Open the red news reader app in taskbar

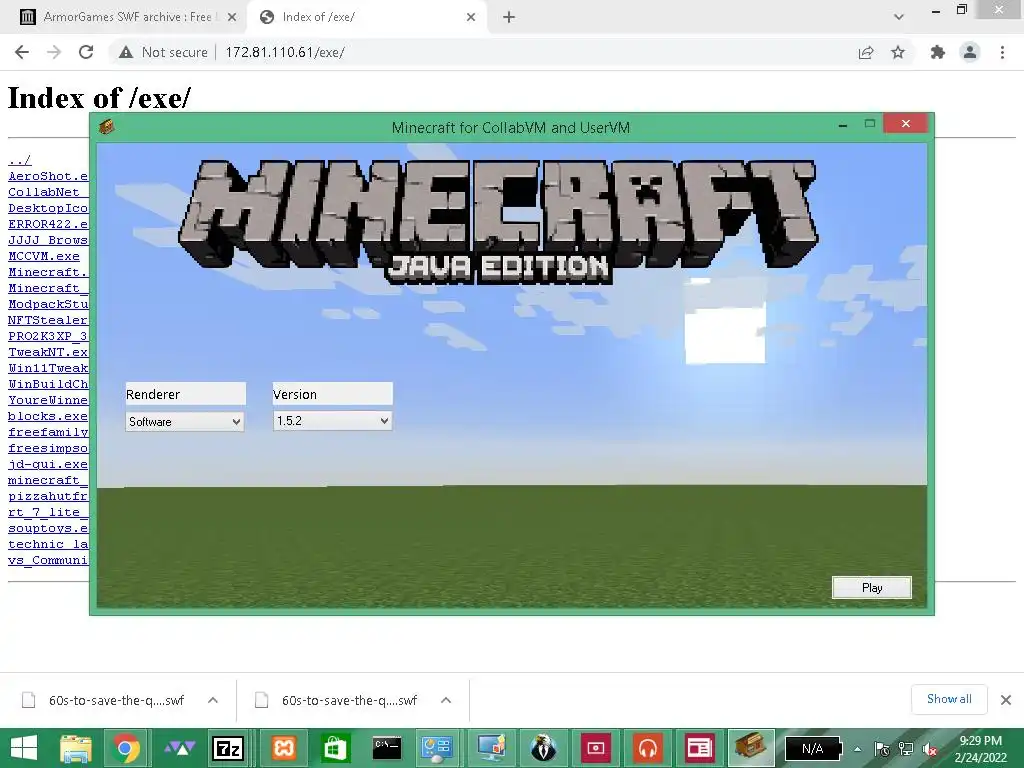point(699,748)
